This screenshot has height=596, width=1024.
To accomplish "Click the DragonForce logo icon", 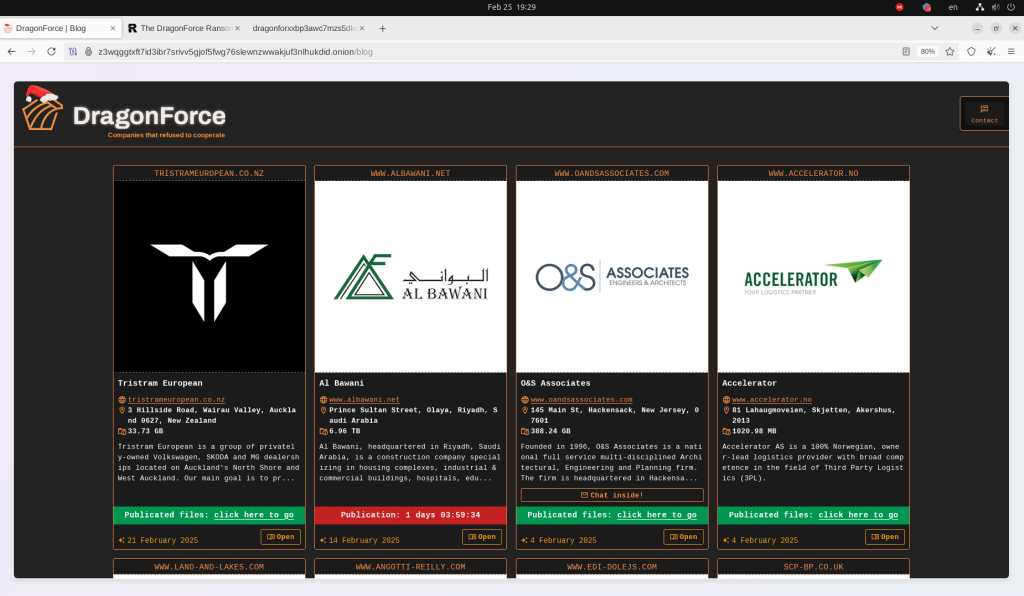I will [x=42, y=108].
